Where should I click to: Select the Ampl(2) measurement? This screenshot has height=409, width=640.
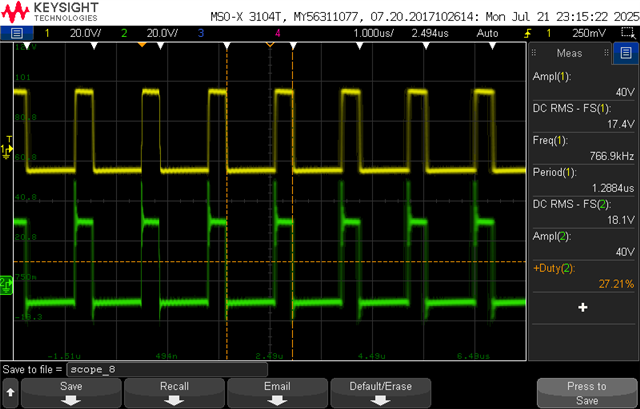point(584,244)
